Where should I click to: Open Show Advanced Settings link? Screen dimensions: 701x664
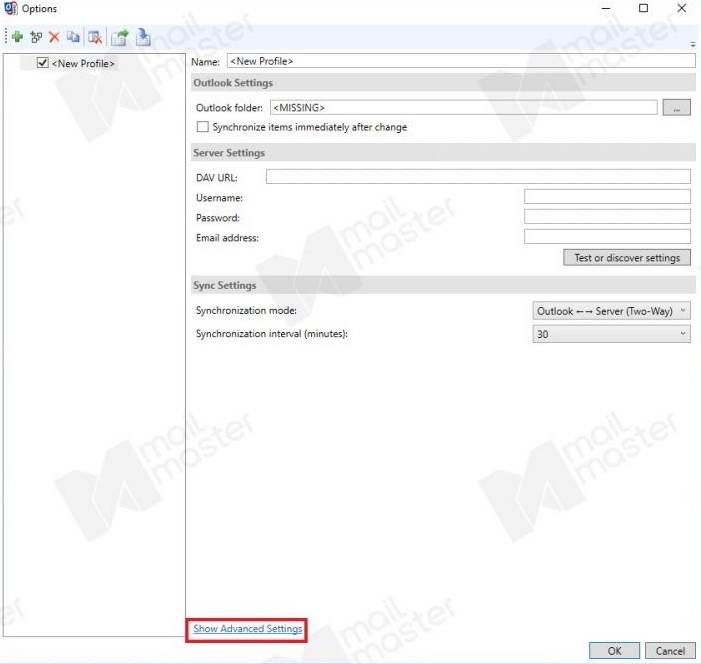click(x=248, y=629)
